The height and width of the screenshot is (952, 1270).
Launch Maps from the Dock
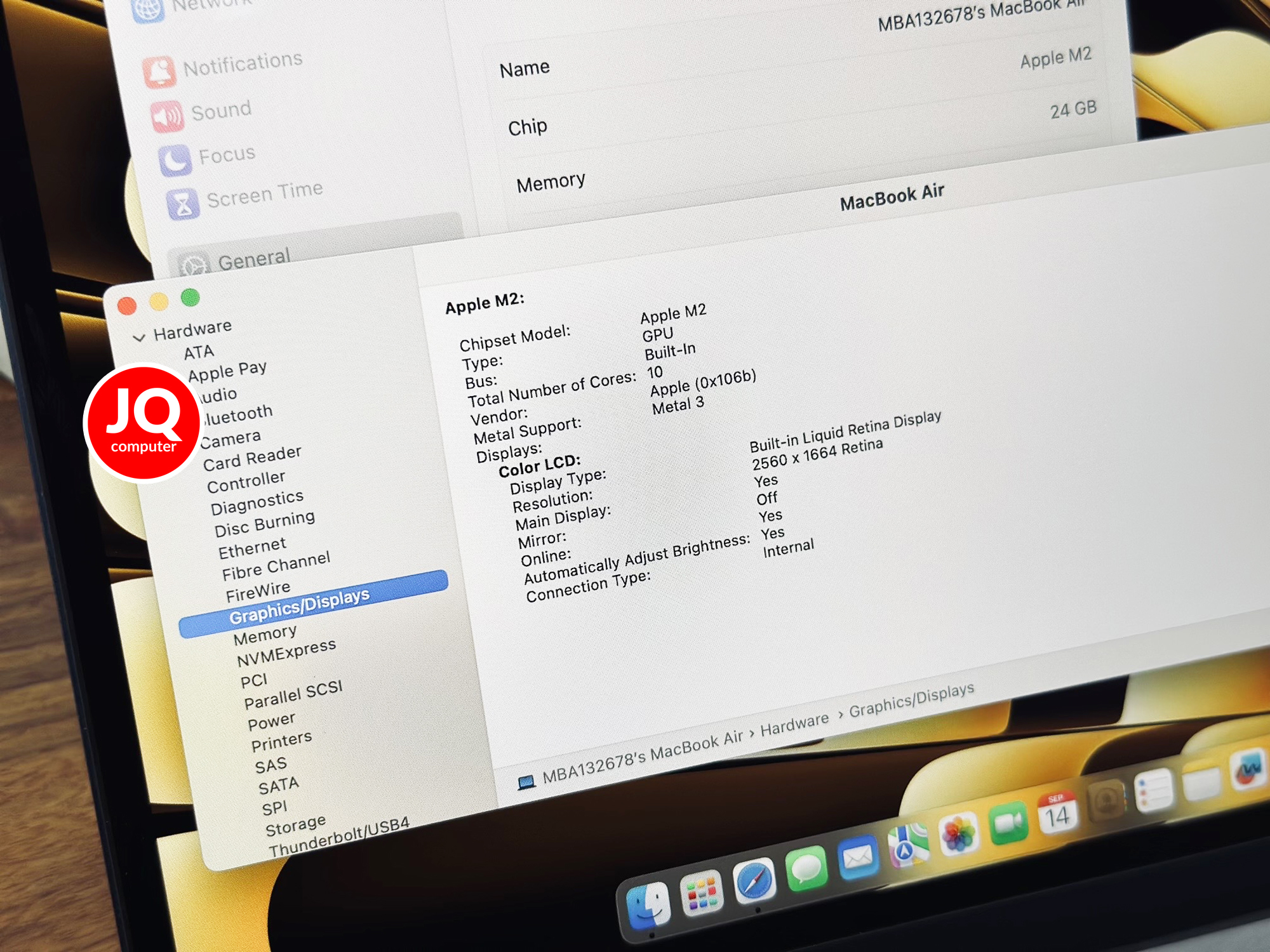pos(908,845)
